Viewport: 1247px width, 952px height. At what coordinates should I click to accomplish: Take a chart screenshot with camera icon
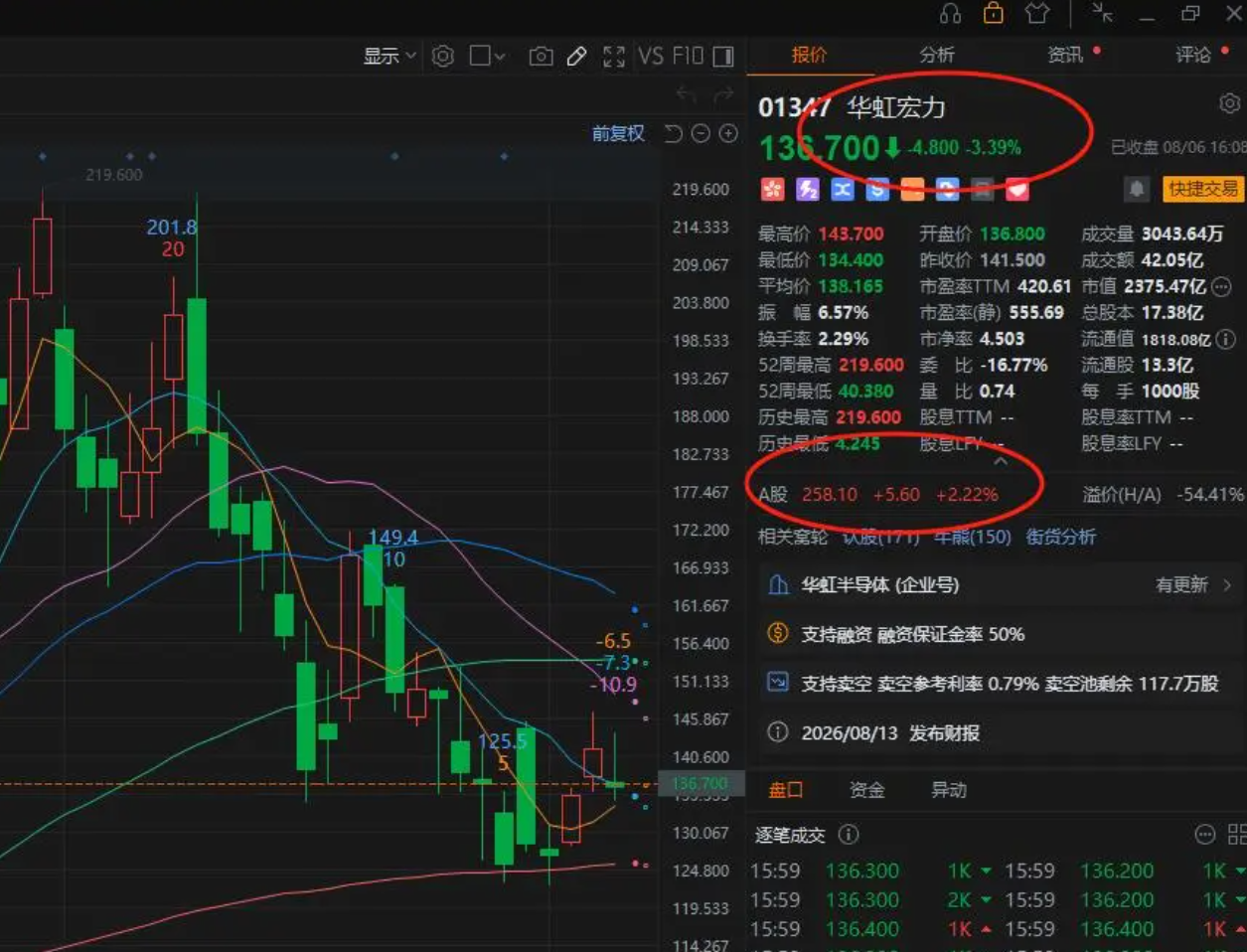click(541, 57)
